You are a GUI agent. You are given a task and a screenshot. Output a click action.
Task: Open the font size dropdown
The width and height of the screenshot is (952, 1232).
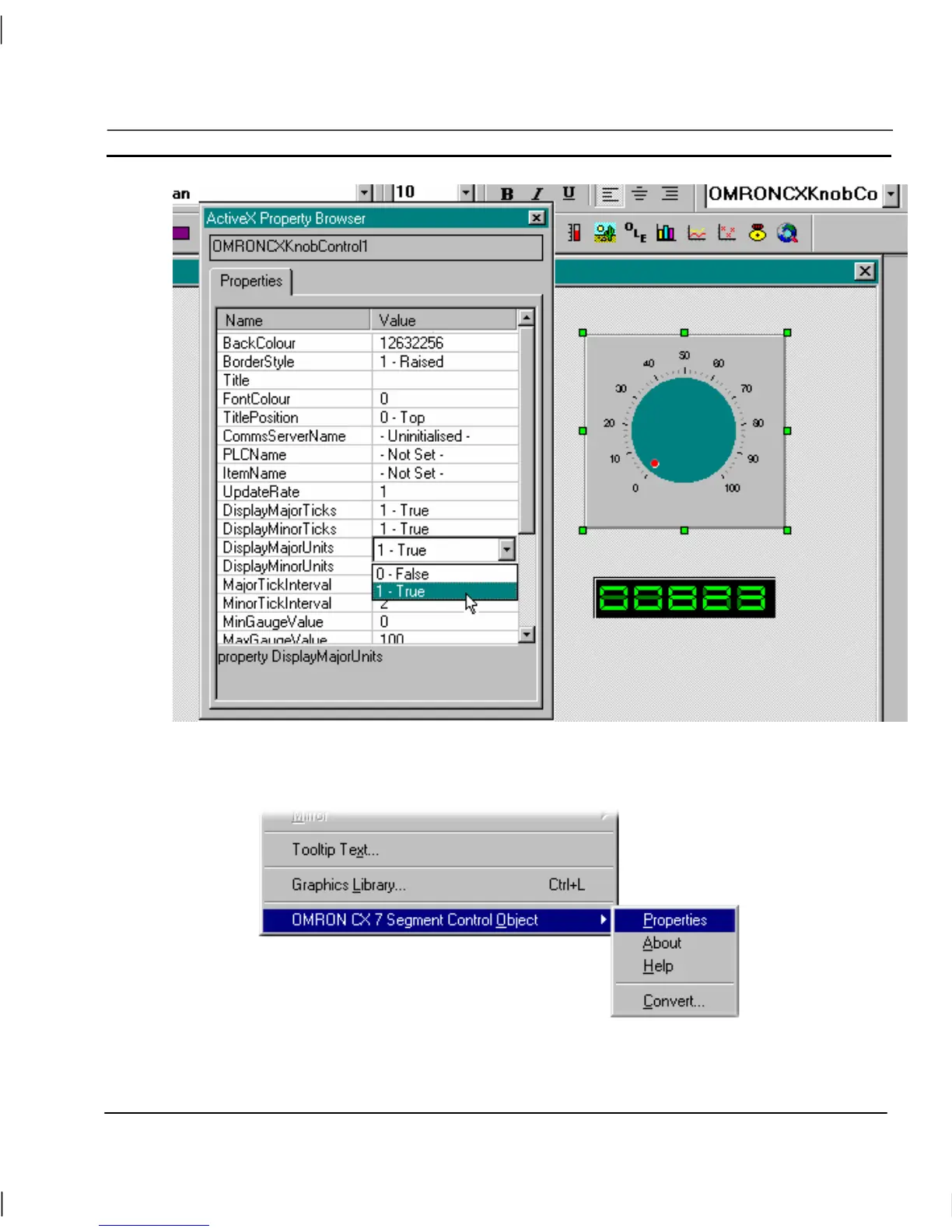(x=466, y=193)
